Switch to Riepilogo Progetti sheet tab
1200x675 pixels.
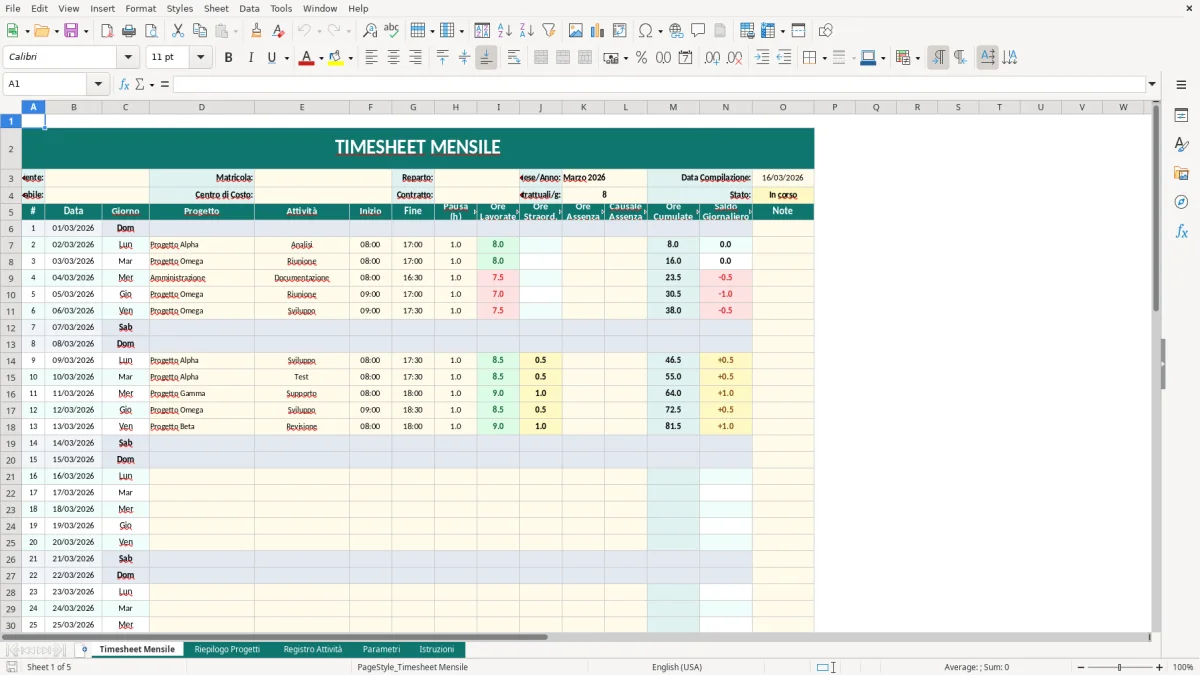point(227,649)
